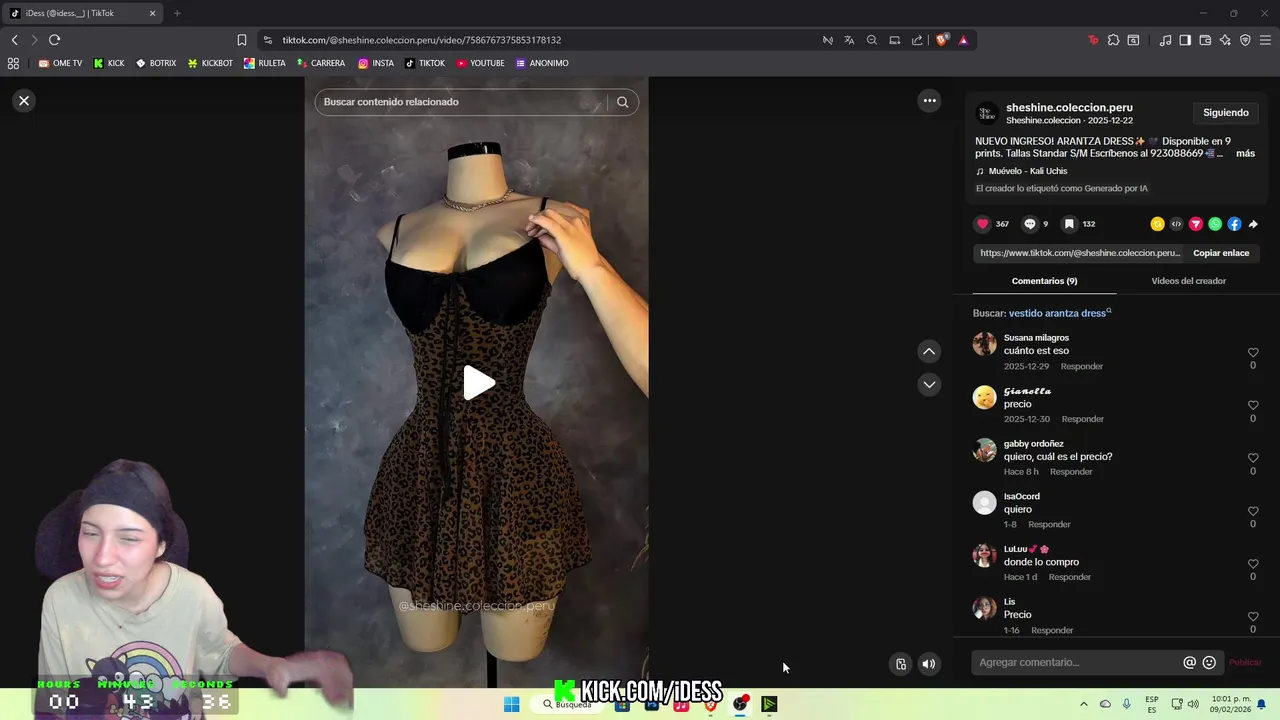Reload the page in browser toolbar

(54, 40)
